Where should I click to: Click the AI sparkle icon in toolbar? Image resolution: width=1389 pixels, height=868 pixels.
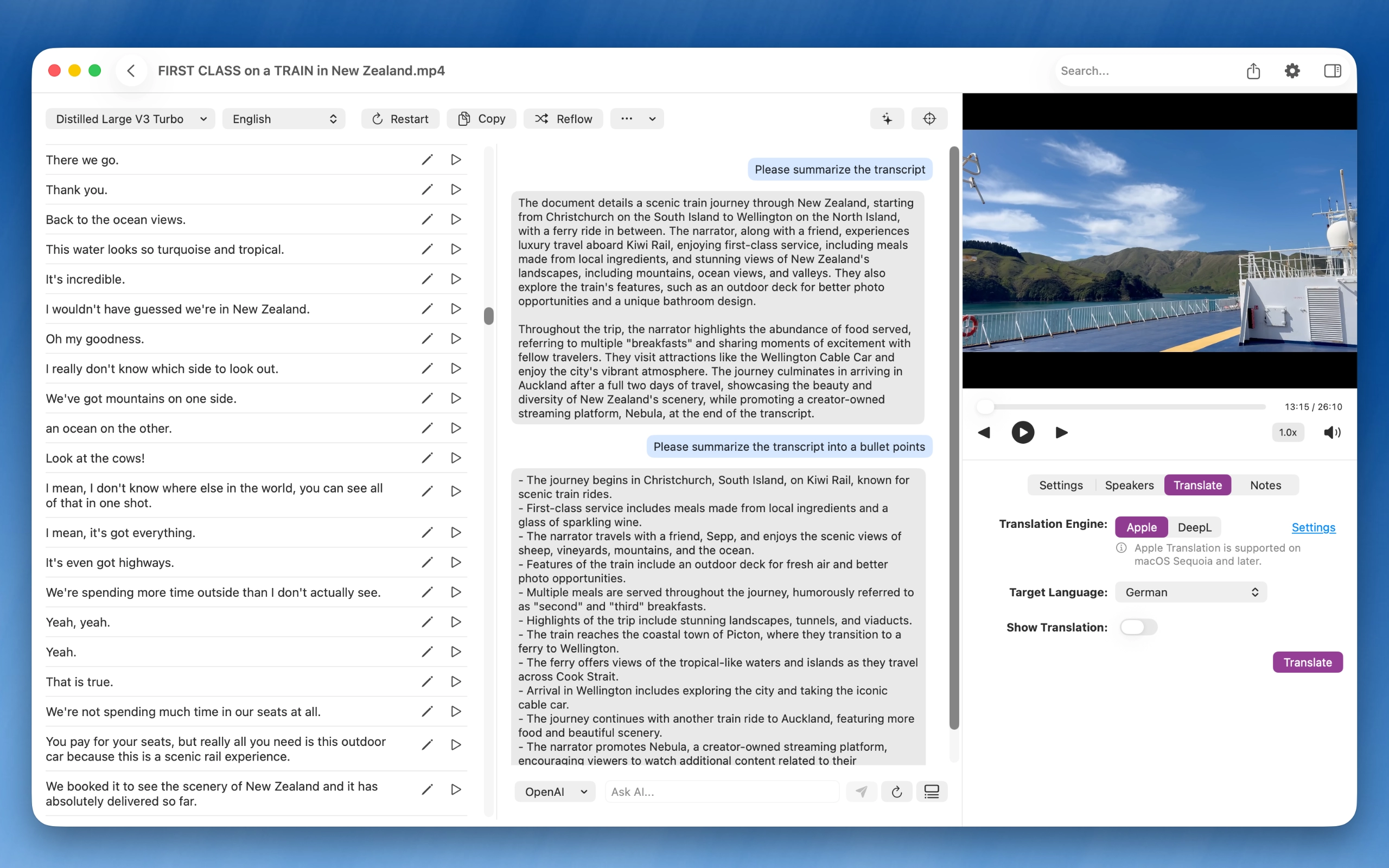point(887,119)
